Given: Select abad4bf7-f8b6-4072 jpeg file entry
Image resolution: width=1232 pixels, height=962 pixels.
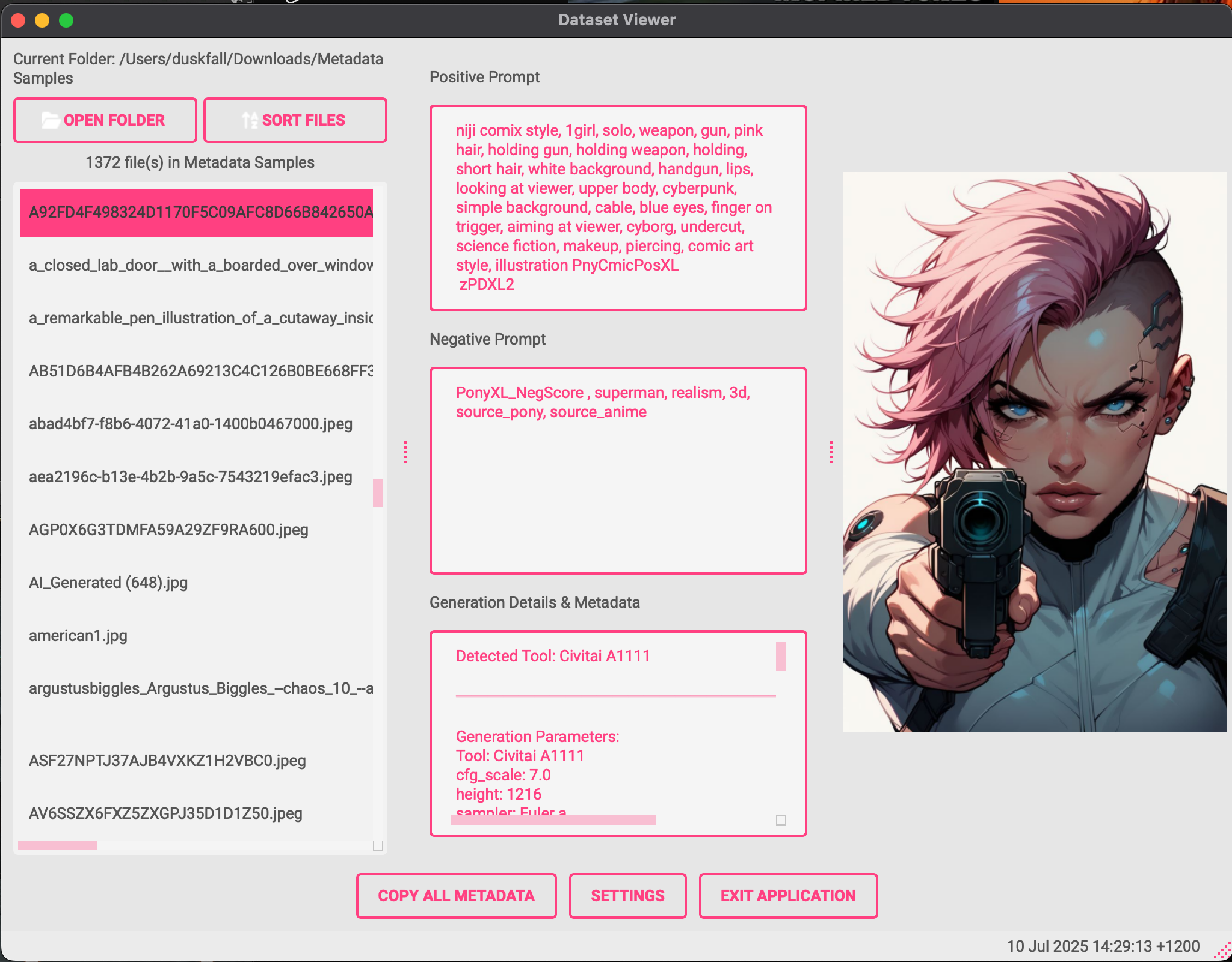Looking at the screenshot, I should coord(190,424).
